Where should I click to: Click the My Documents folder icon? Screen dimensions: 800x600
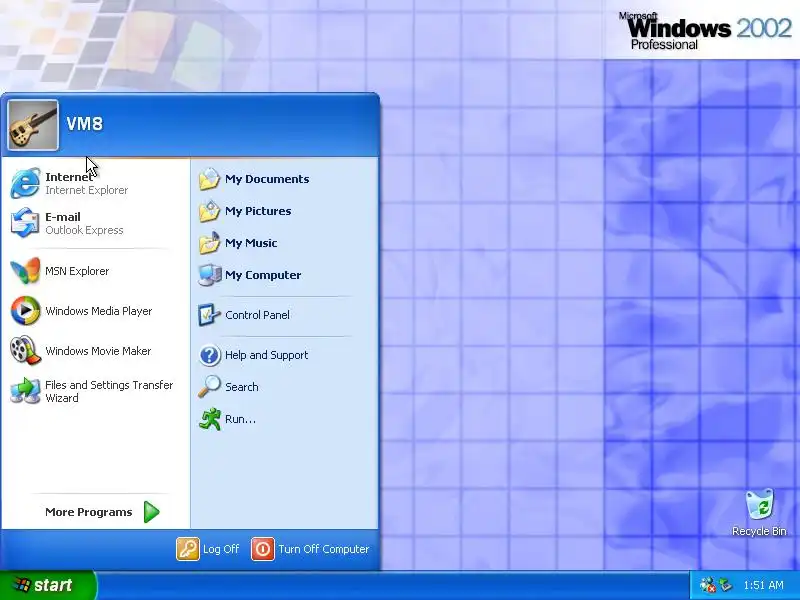click(209, 179)
